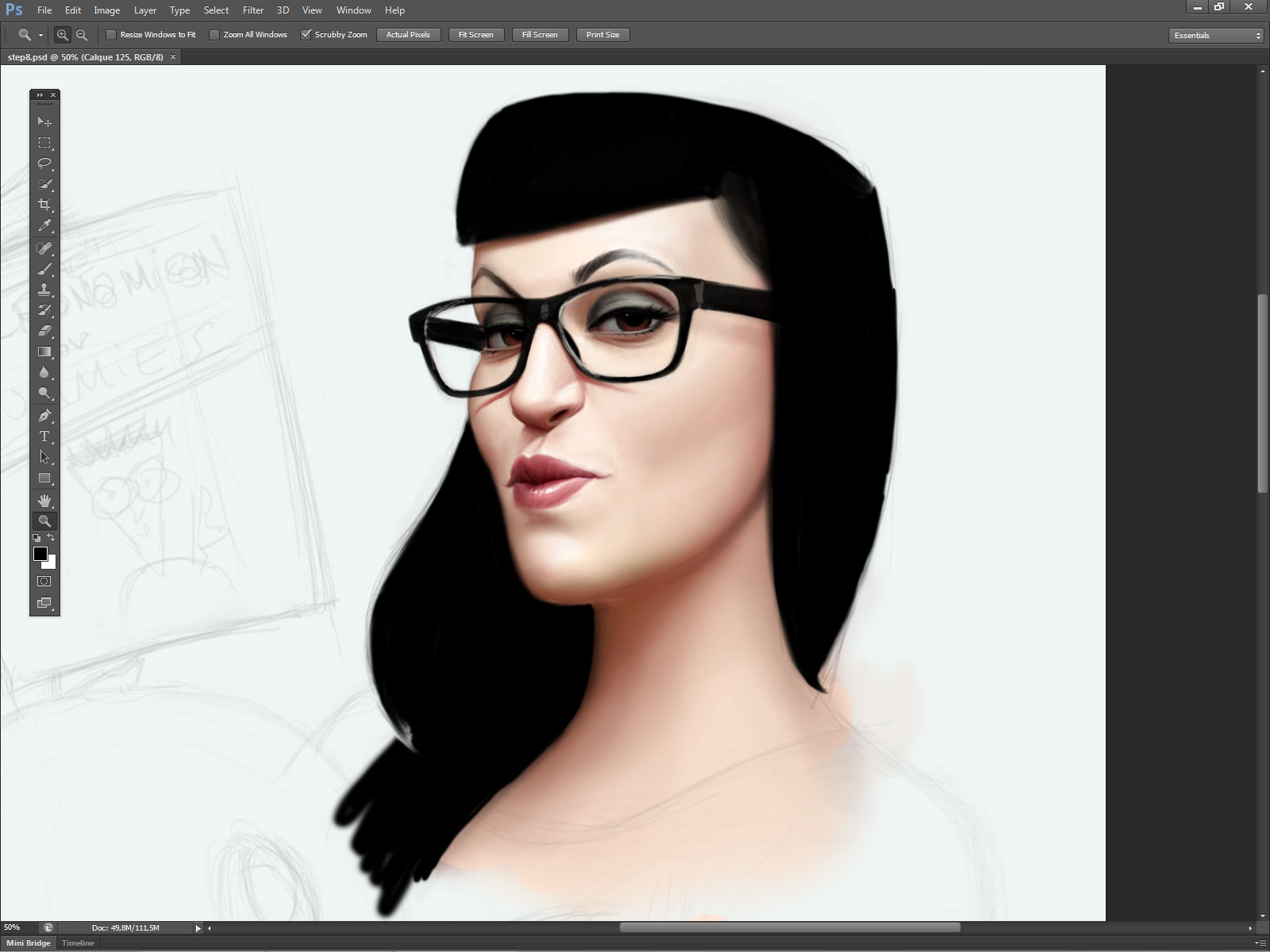Expand the document info arrow in status bar
Screen dimensions: 1270x952
(198, 928)
